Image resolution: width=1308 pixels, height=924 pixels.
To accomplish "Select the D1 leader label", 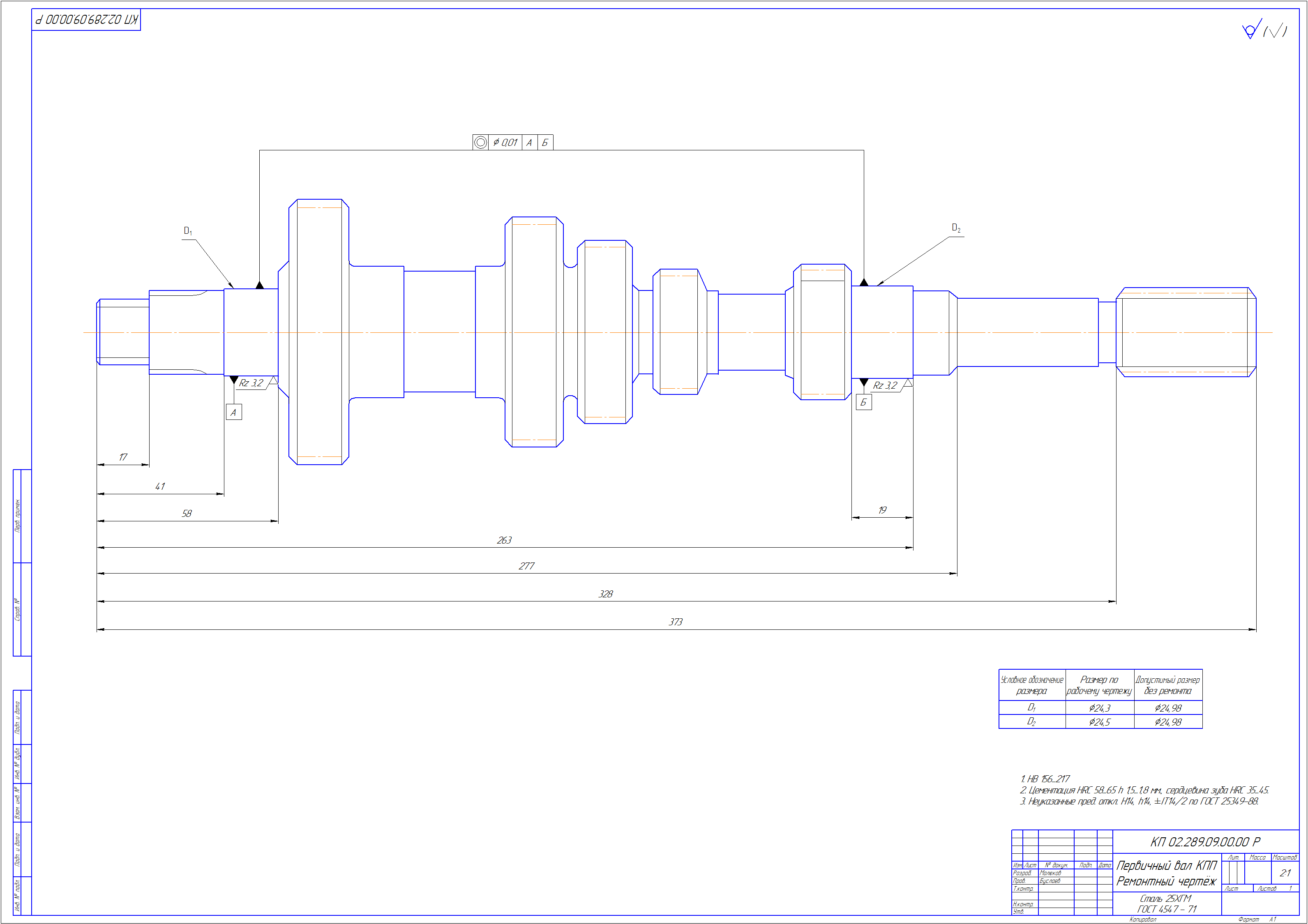I will tap(188, 231).
